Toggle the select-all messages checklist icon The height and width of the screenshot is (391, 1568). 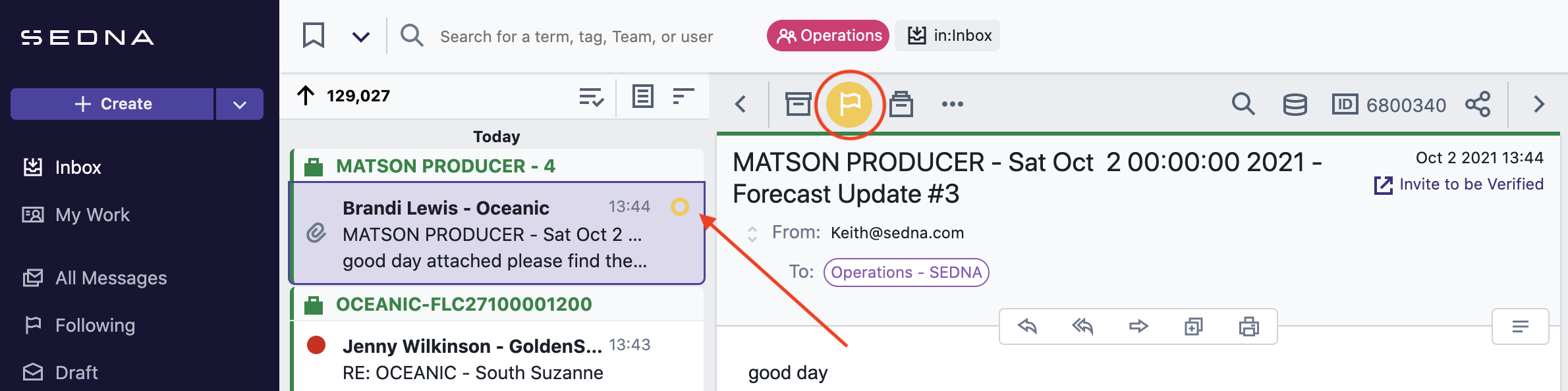click(x=591, y=97)
